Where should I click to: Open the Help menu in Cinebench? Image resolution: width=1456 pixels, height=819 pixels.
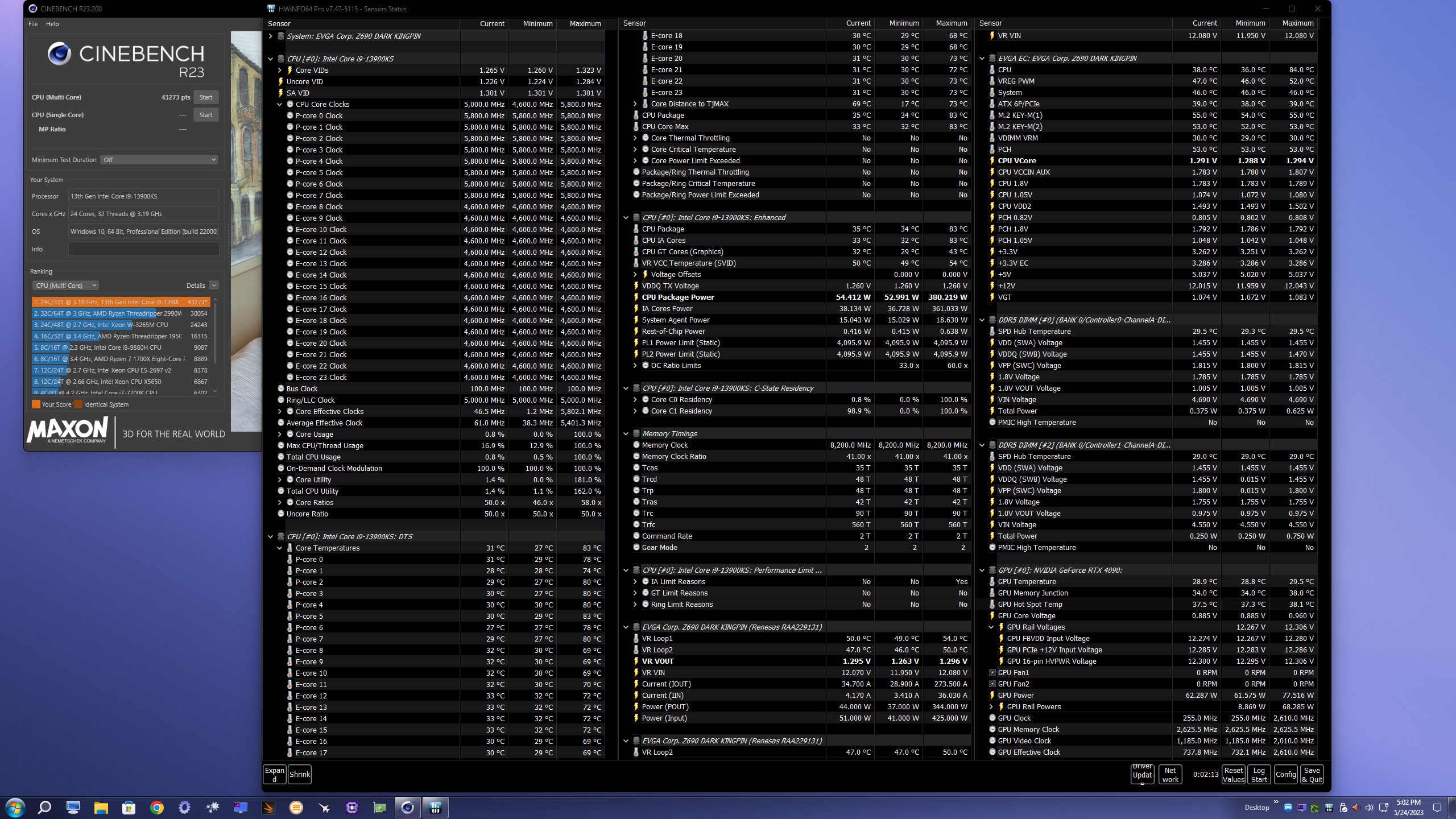(52, 24)
